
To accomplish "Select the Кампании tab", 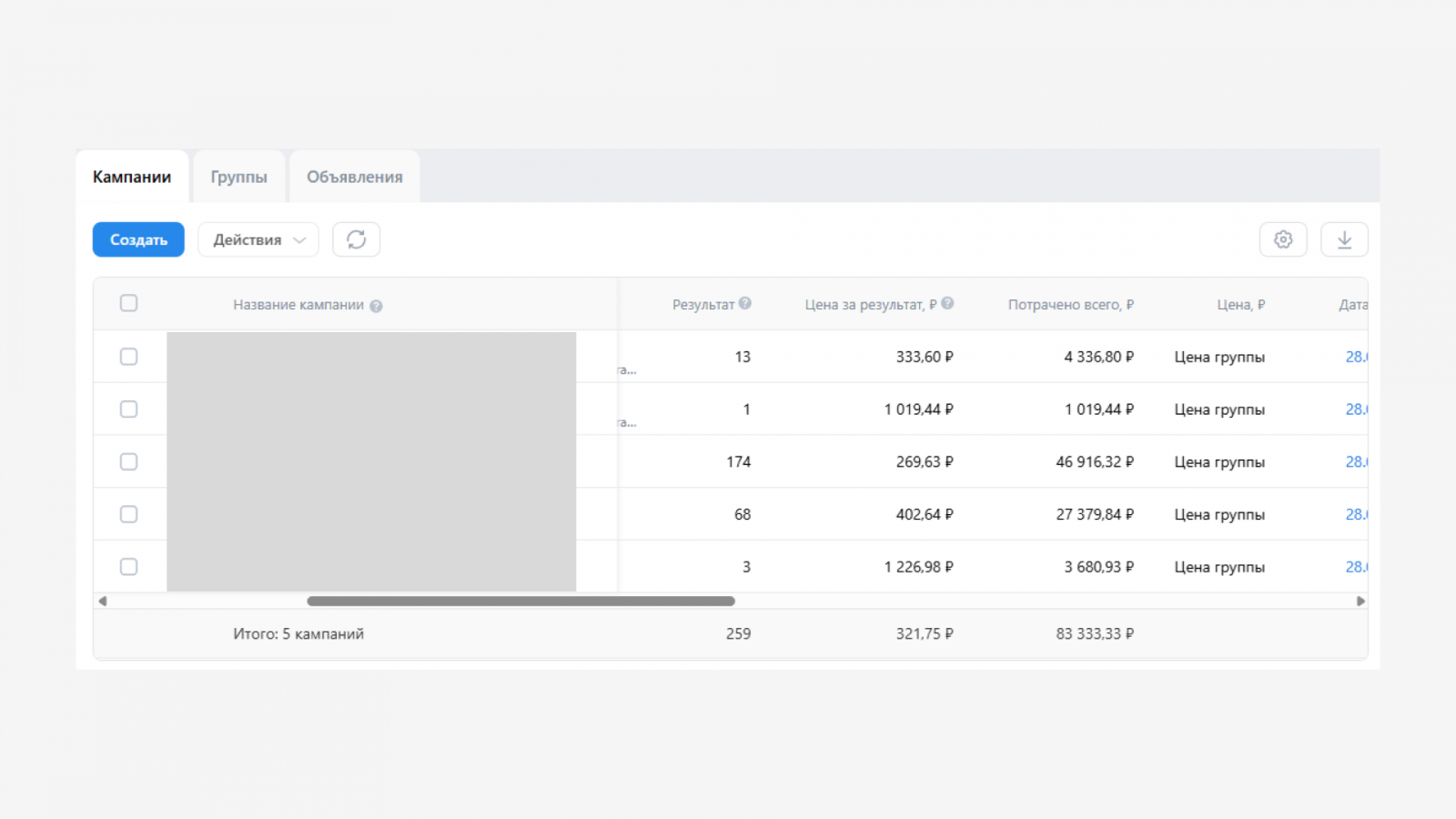I will pyautogui.click(x=132, y=177).
